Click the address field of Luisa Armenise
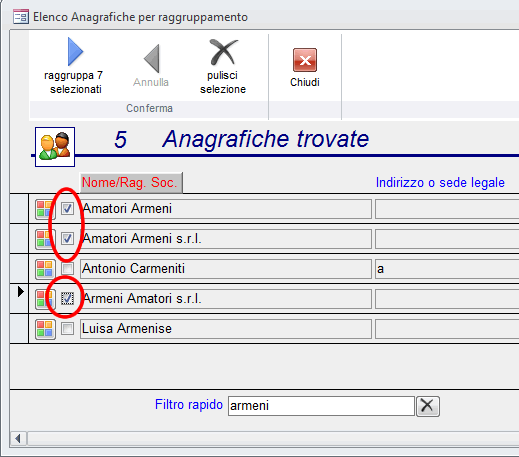This screenshot has width=519, height=457. 447,329
